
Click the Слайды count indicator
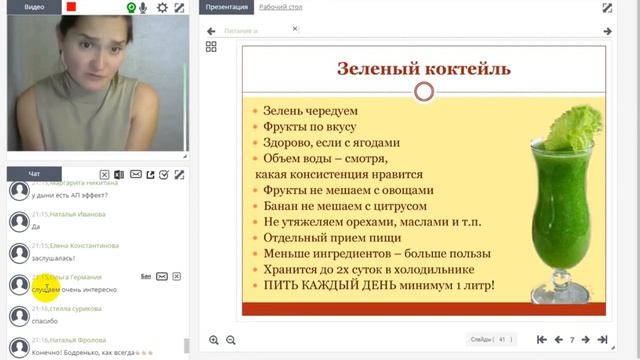(x=491, y=340)
